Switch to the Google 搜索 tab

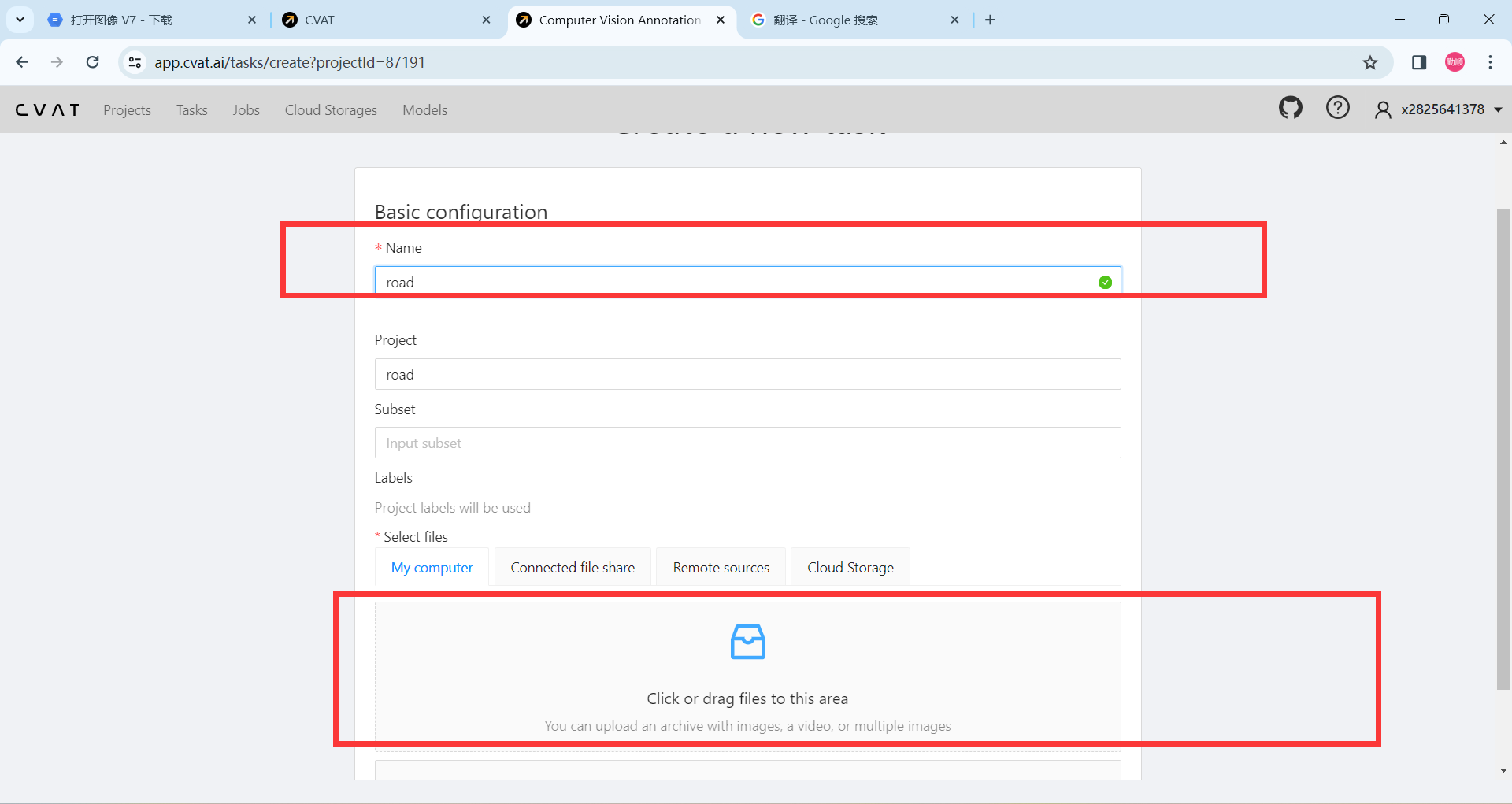[x=854, y=20]
